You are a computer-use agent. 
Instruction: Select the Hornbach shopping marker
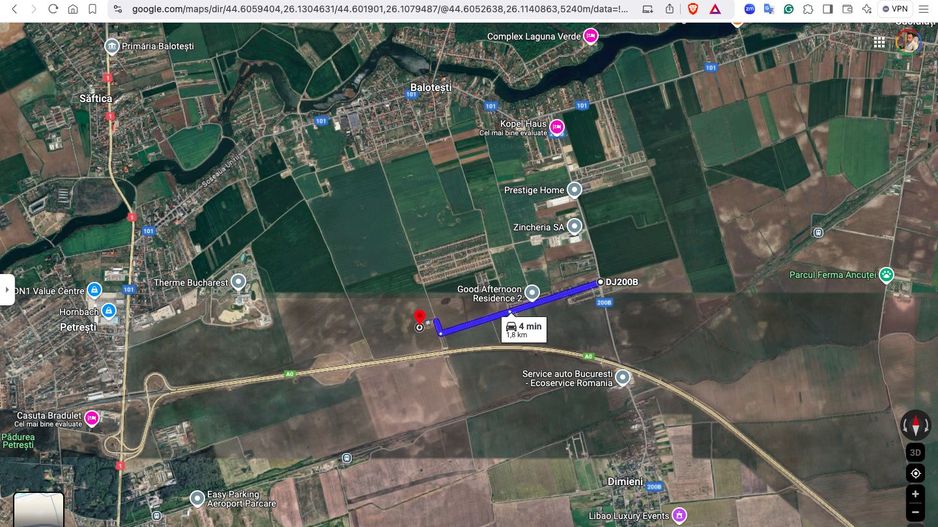[x=108, y=310]
